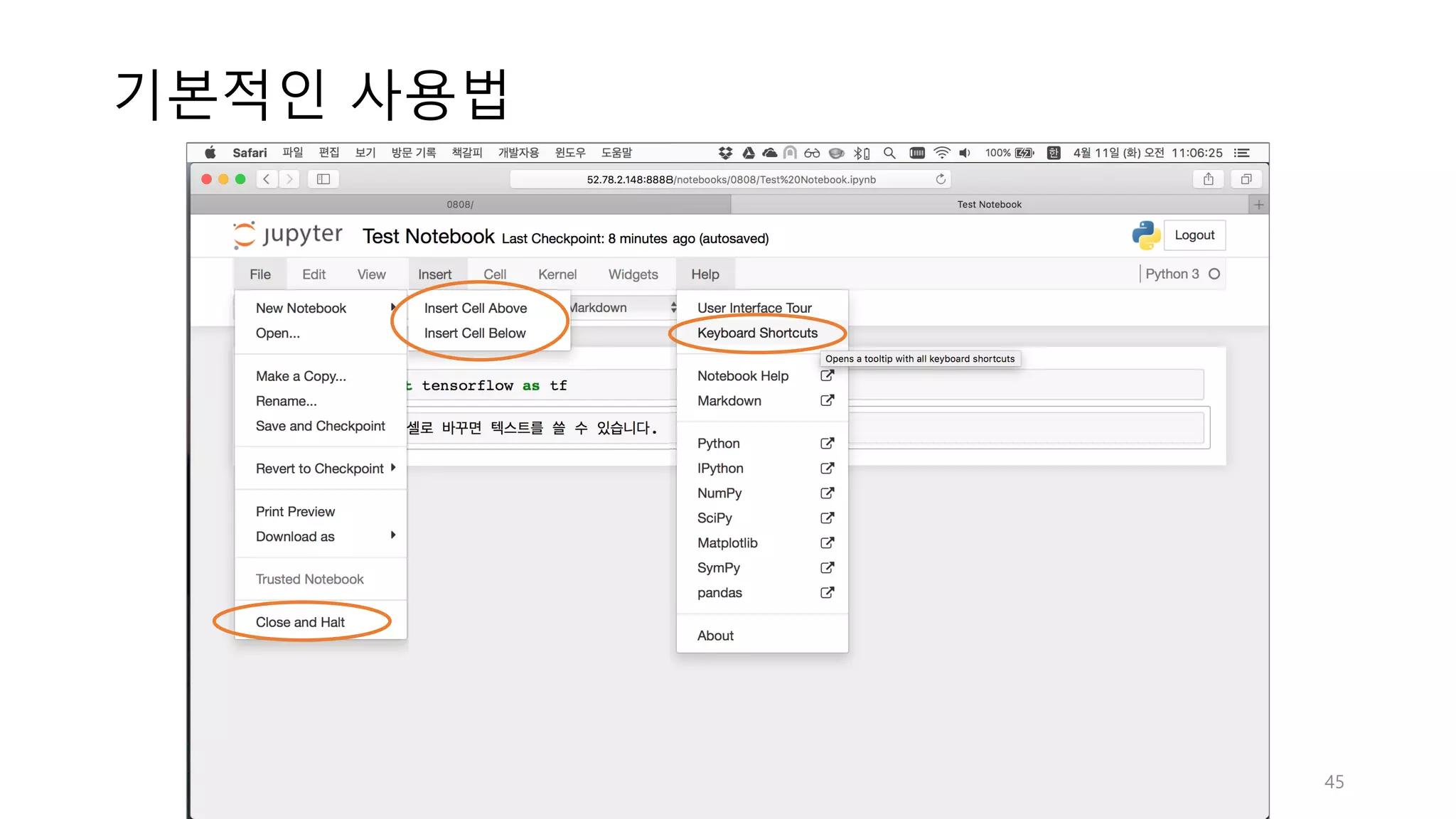1456x819 pixels.
Task: Go back with Safari back arrow
Action: tap(267, 179)
